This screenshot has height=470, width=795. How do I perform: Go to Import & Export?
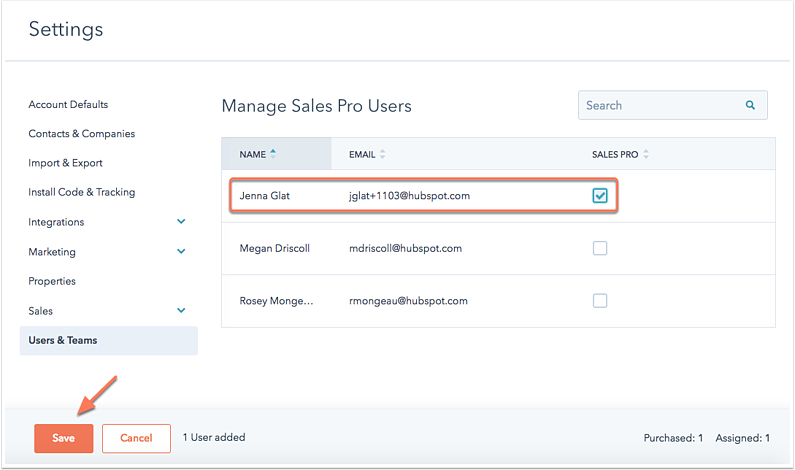65,163
